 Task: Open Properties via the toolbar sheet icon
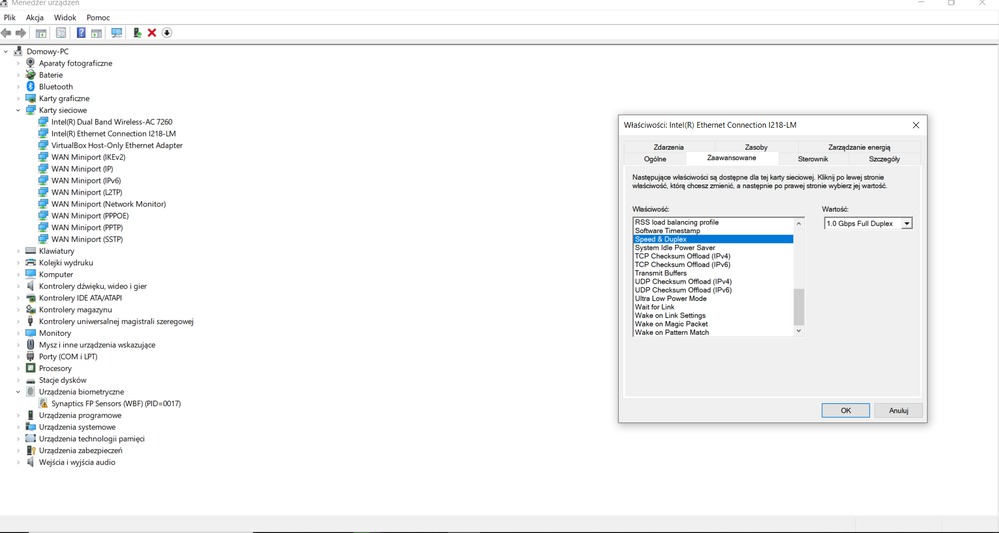(x=61, y=32)
